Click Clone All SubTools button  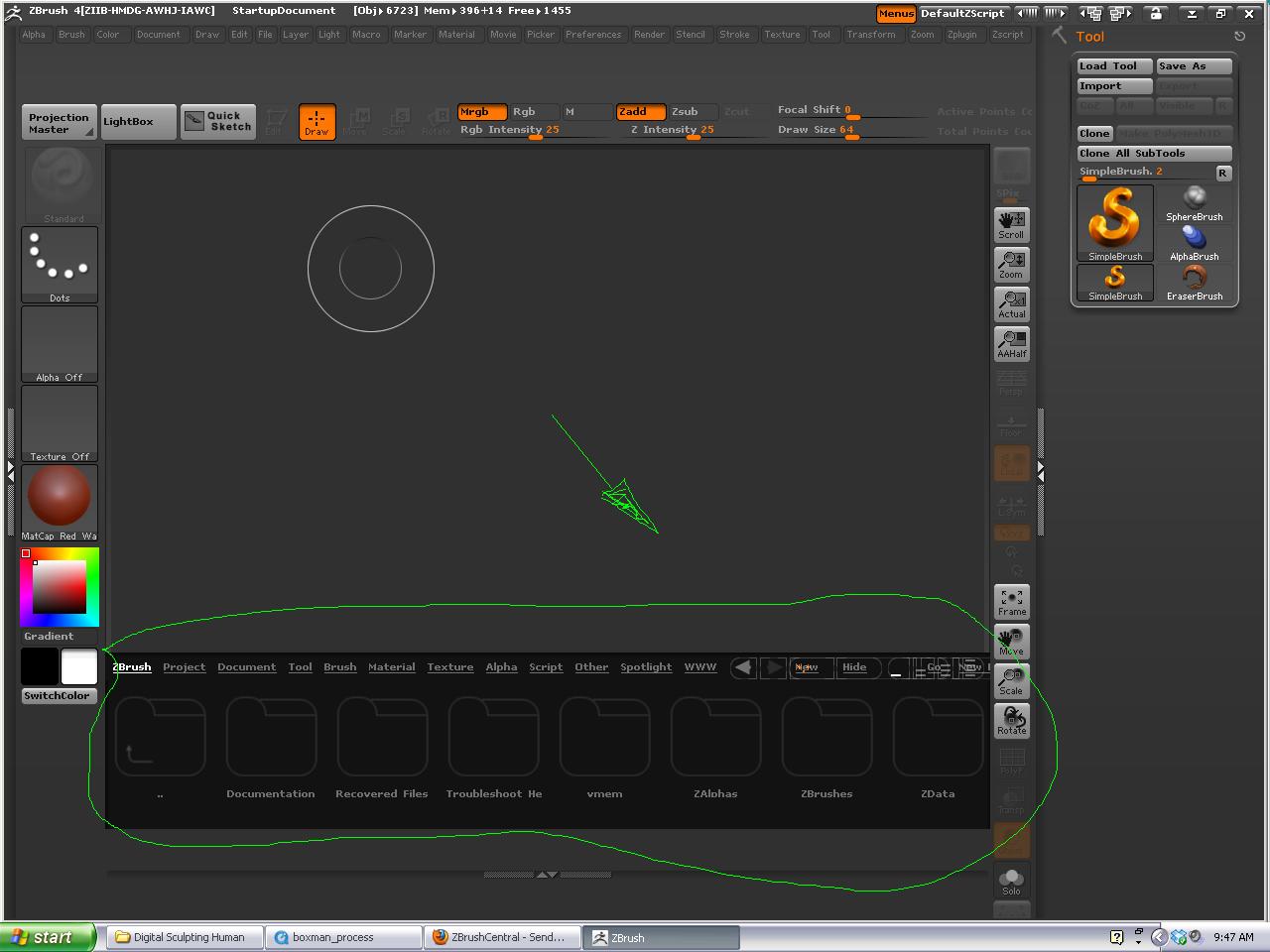(1155, 154)
